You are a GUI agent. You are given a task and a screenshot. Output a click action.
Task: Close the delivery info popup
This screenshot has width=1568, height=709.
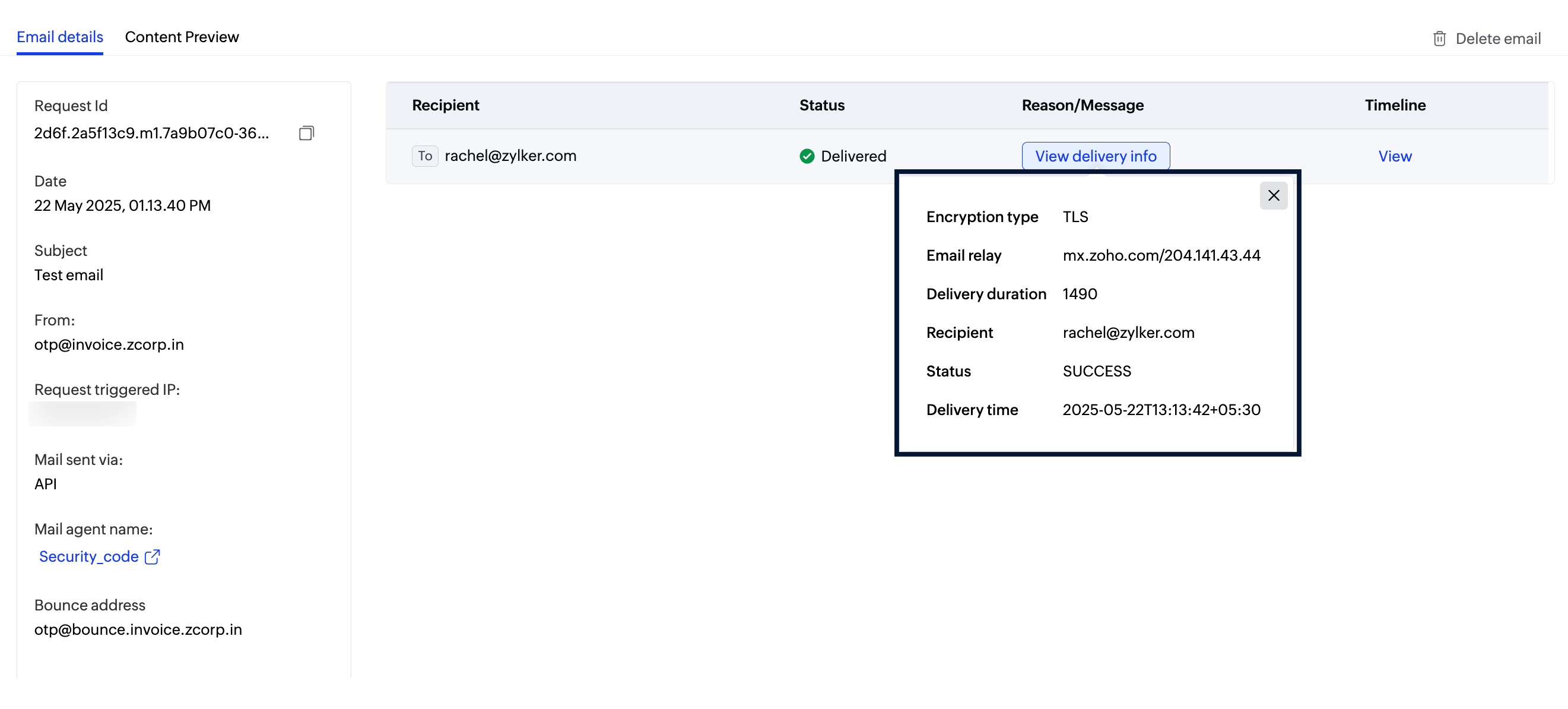[1274, 195]
